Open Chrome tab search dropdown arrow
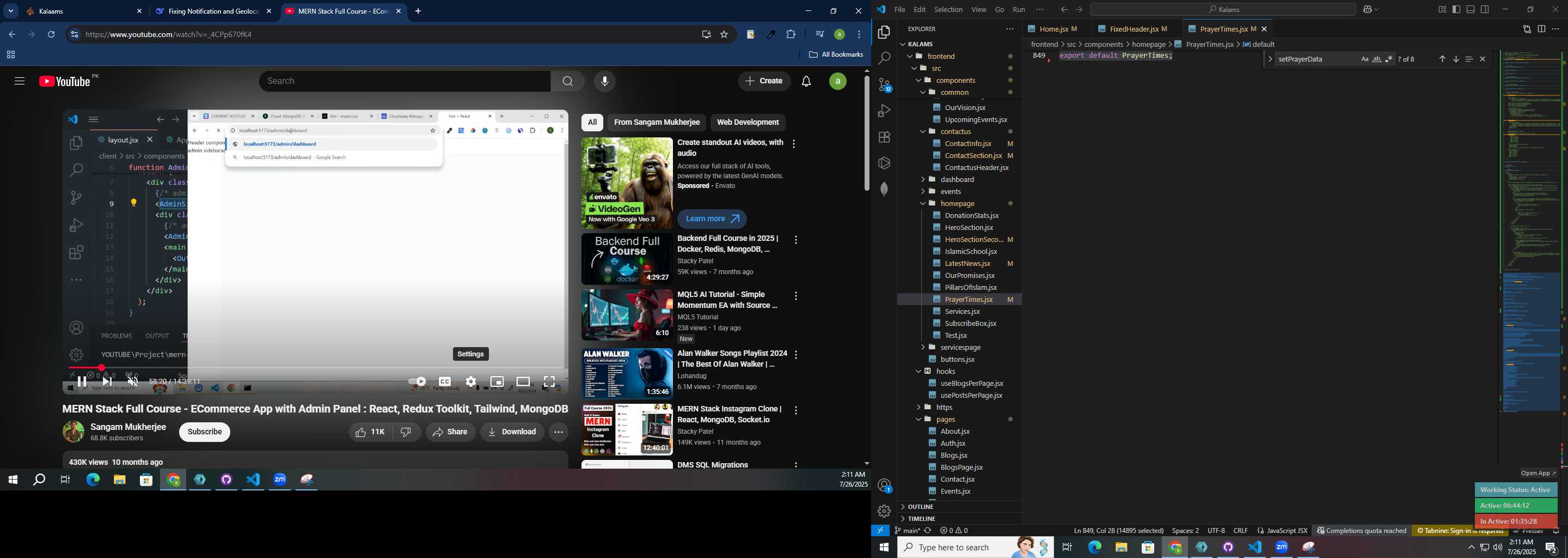 pyautogui.click(x=11, y=11)
